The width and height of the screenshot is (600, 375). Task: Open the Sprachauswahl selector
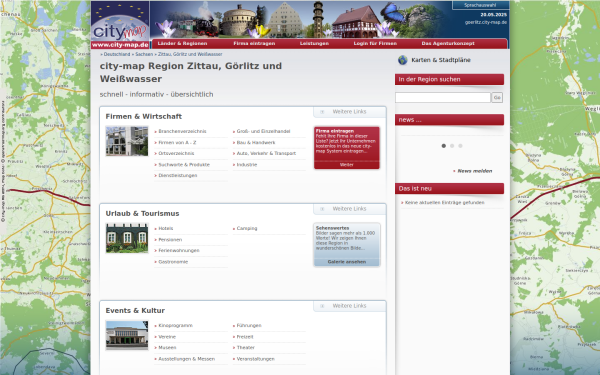tap(480, 5)
